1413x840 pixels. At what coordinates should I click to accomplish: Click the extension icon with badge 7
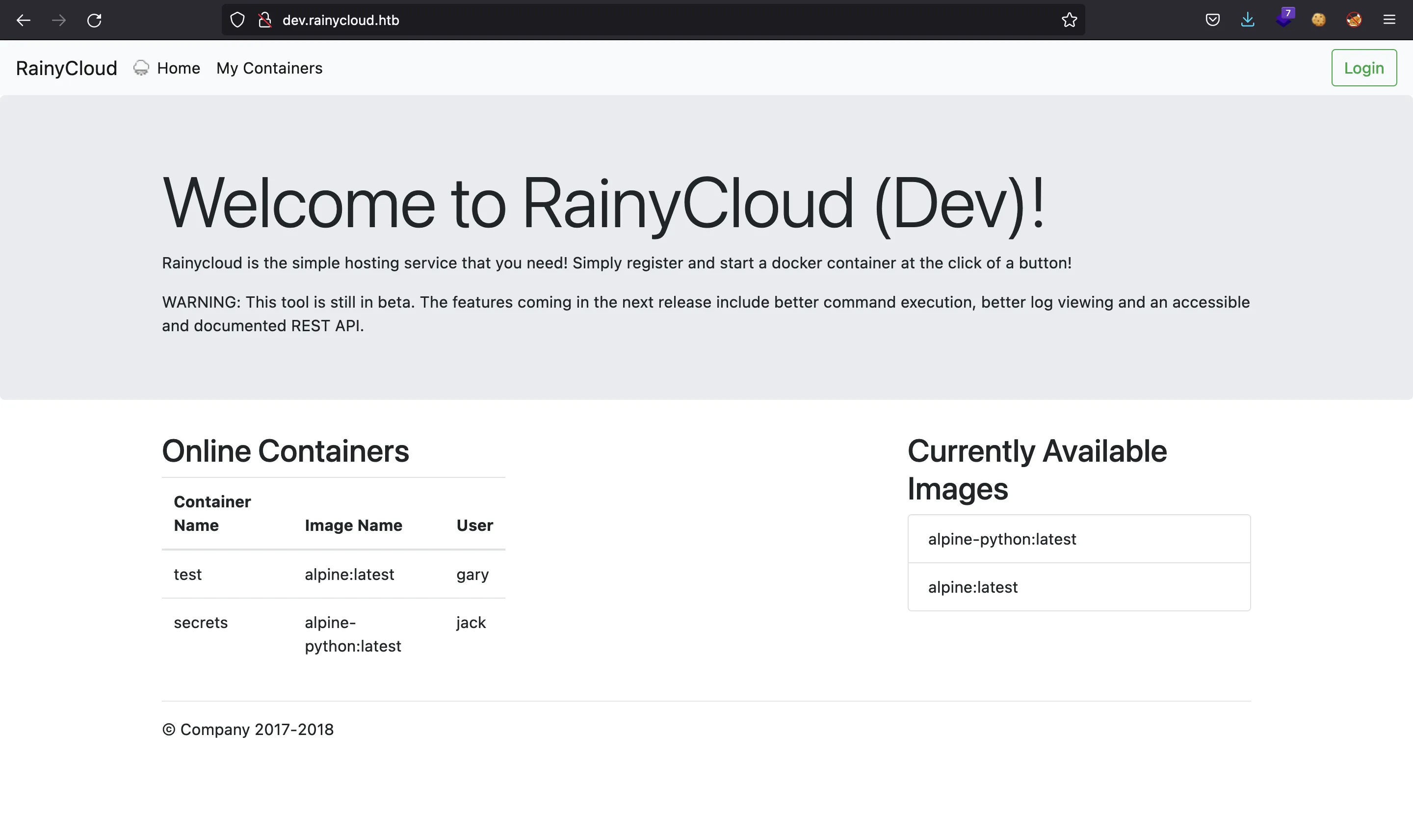click(x=1284, y=19)
